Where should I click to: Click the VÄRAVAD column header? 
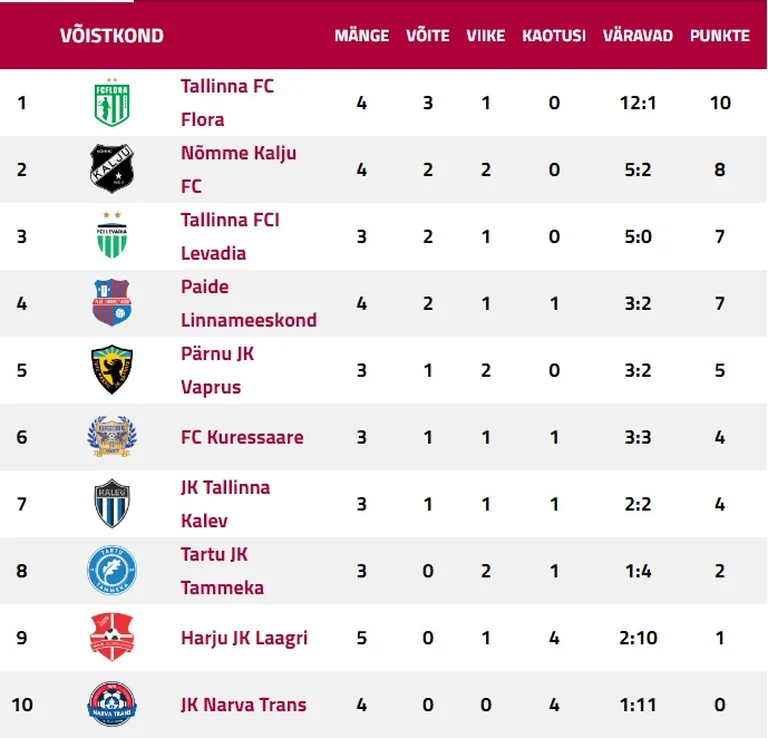638,35
